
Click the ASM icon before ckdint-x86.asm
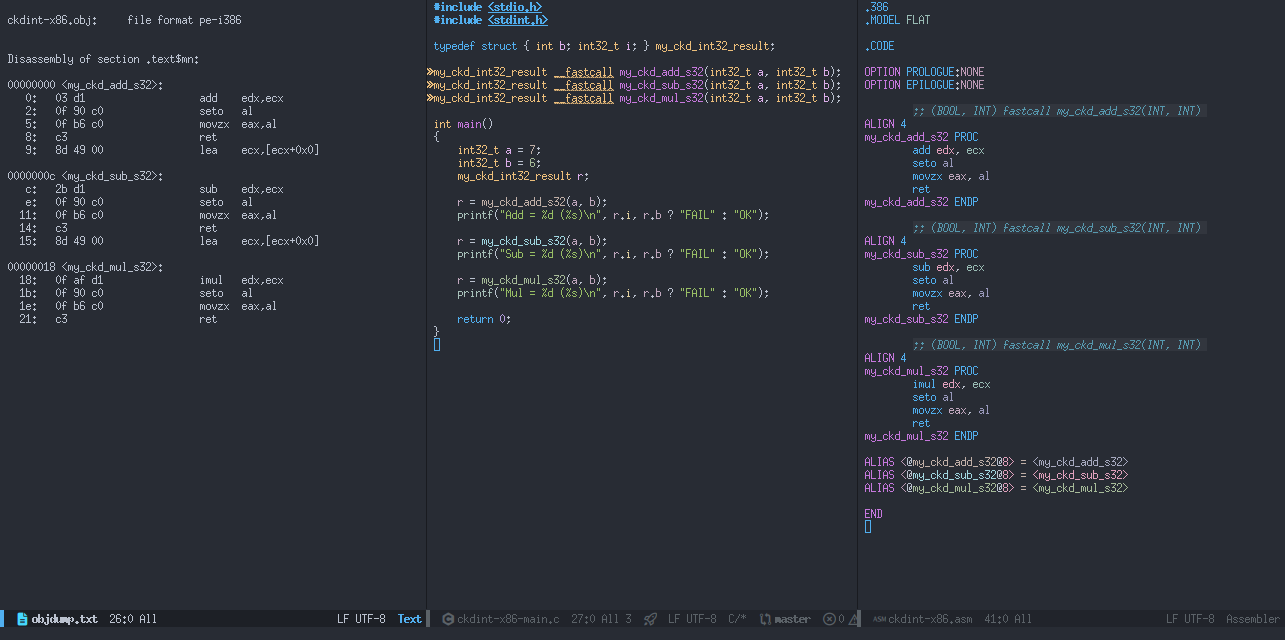coord(879,619)
